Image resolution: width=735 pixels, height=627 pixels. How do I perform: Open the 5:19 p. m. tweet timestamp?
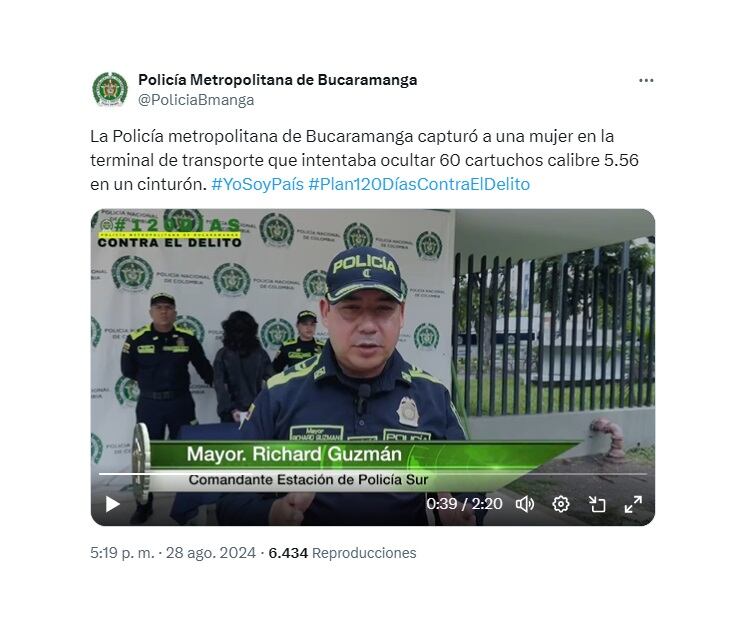[x=122, y=553]
